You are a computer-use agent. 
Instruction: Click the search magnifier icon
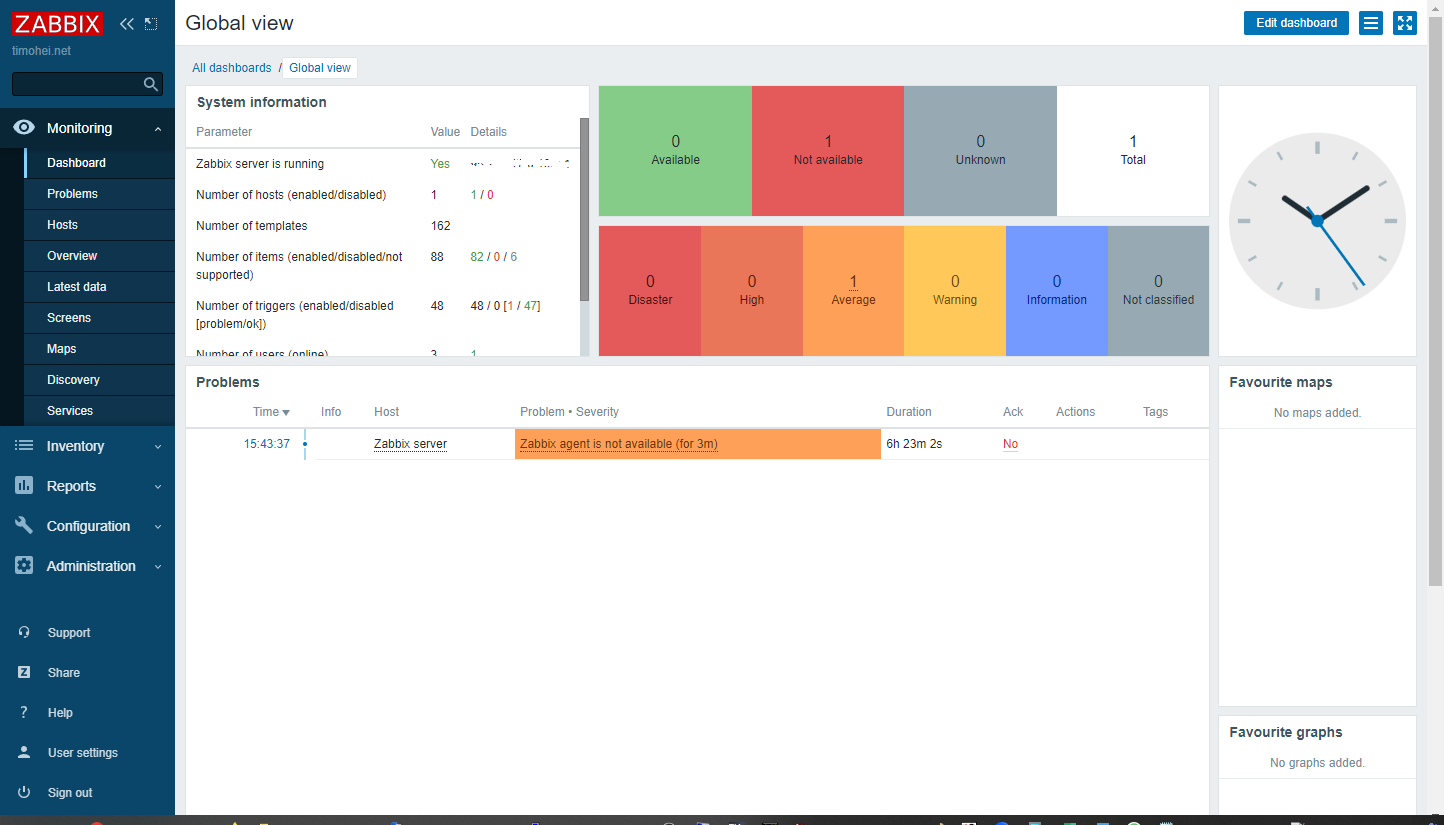(x=151, y=84)
